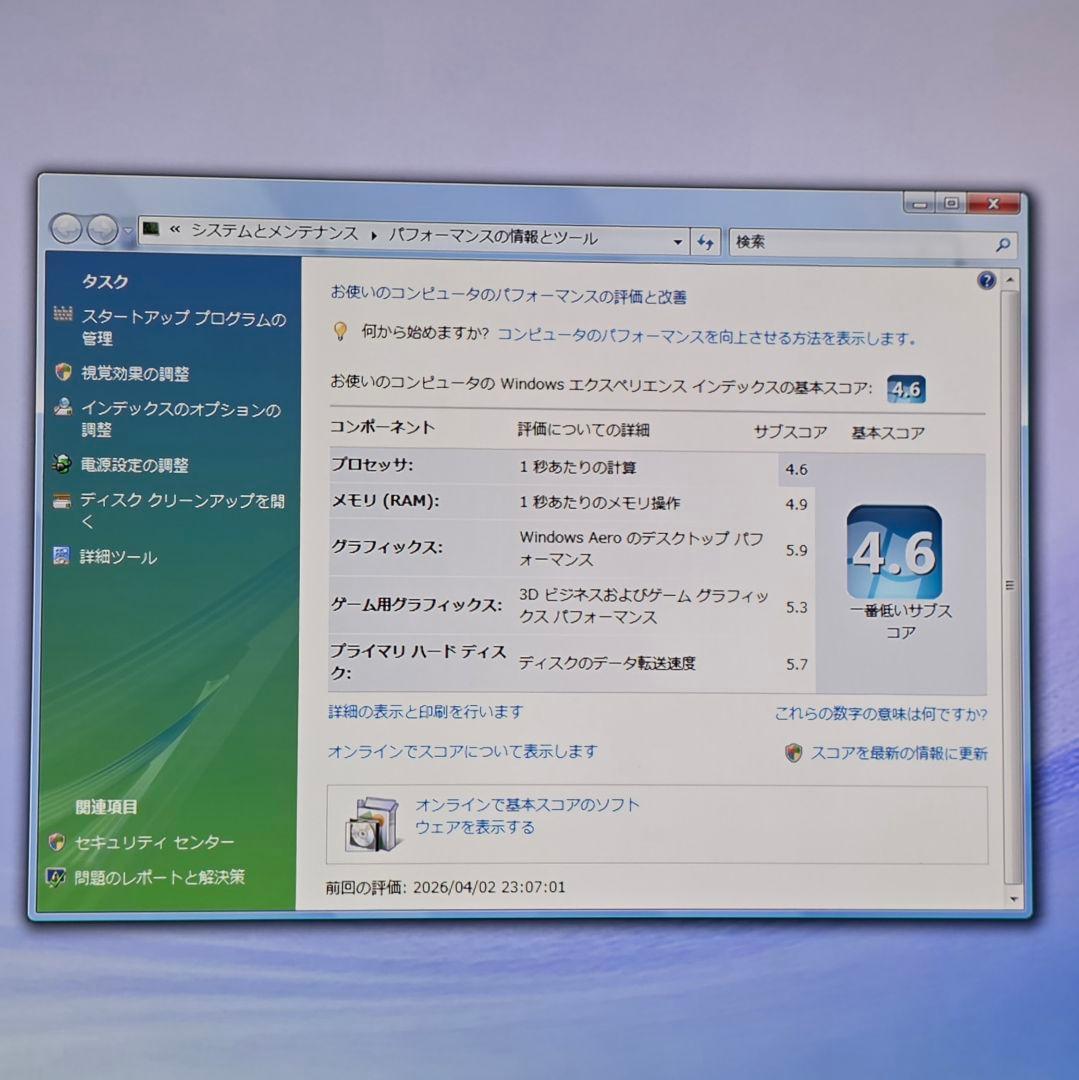
Task: Open 視覚効果の調整 task link
Action: pyautogui.click(x=135, y=373)
